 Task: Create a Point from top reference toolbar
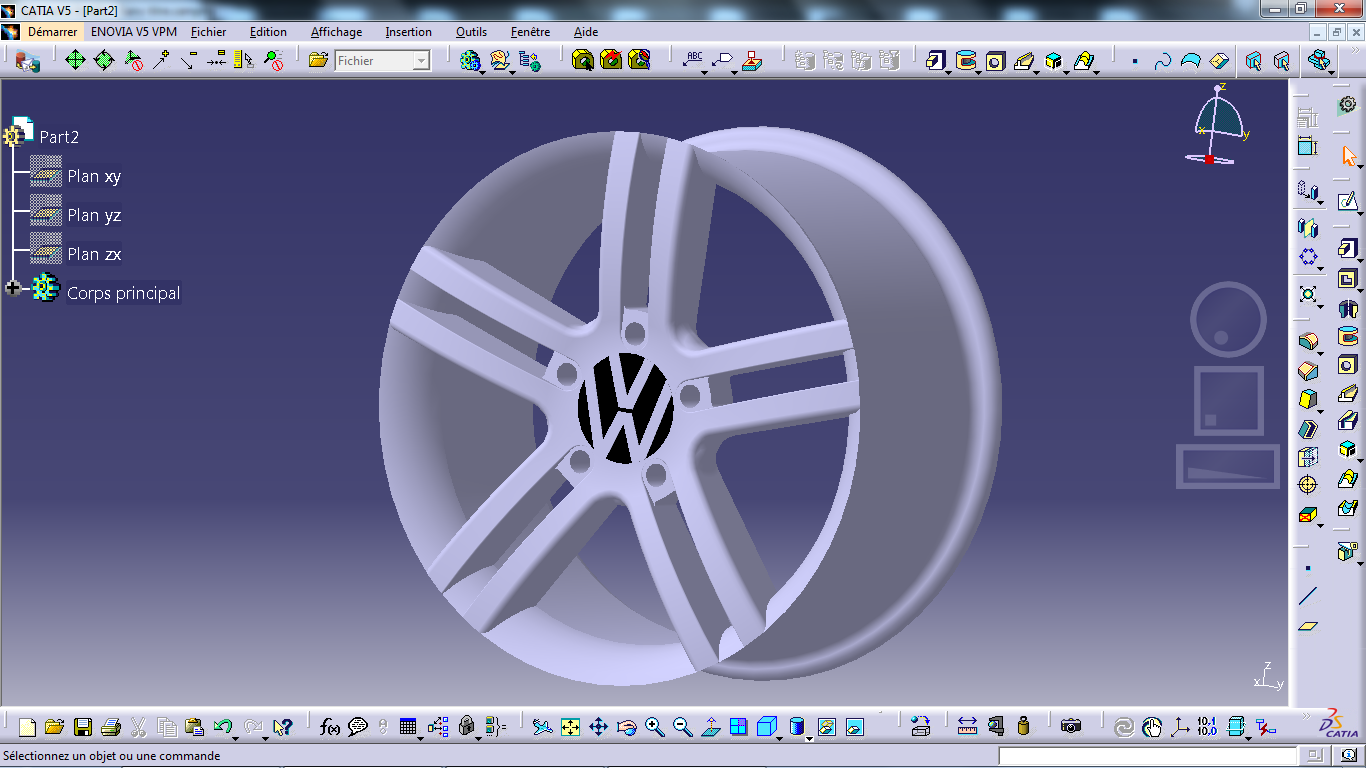1135,61
